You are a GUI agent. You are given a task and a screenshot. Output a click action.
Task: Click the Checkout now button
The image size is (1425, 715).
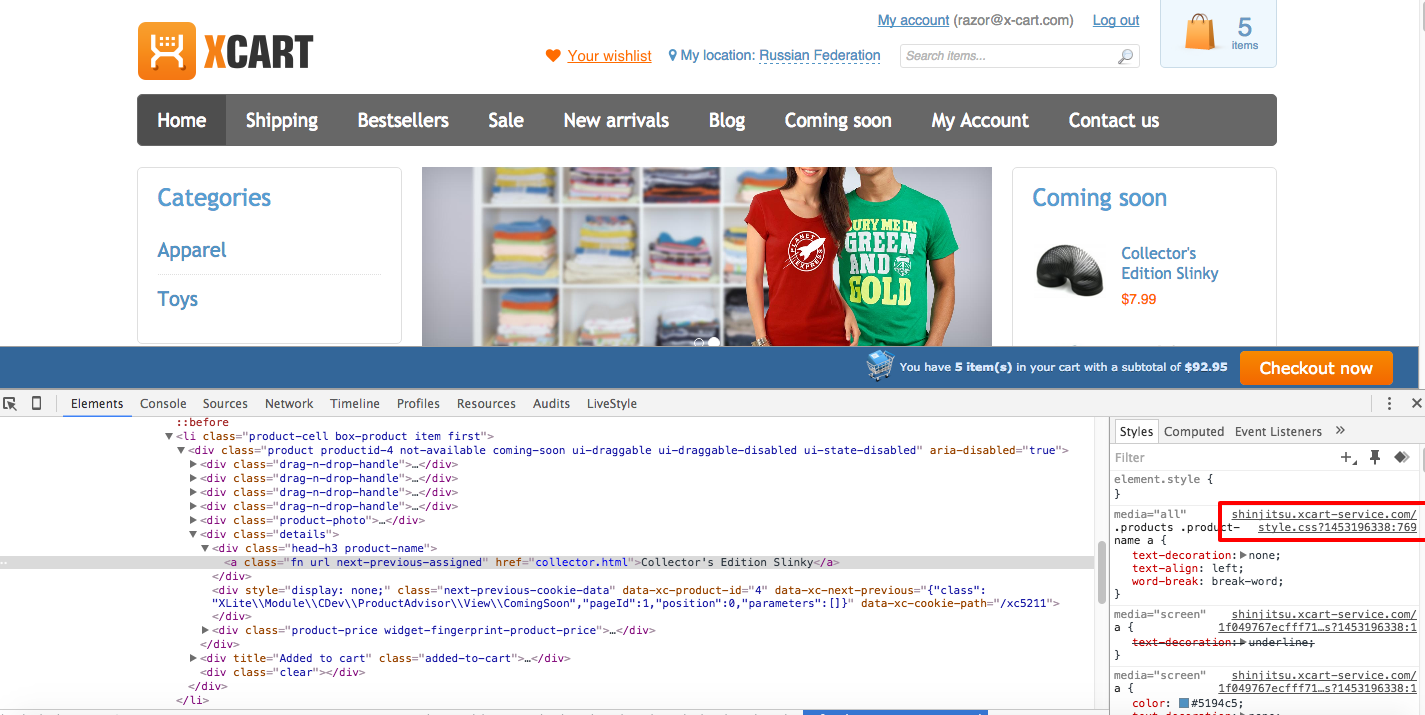(x=1315, y=368)
